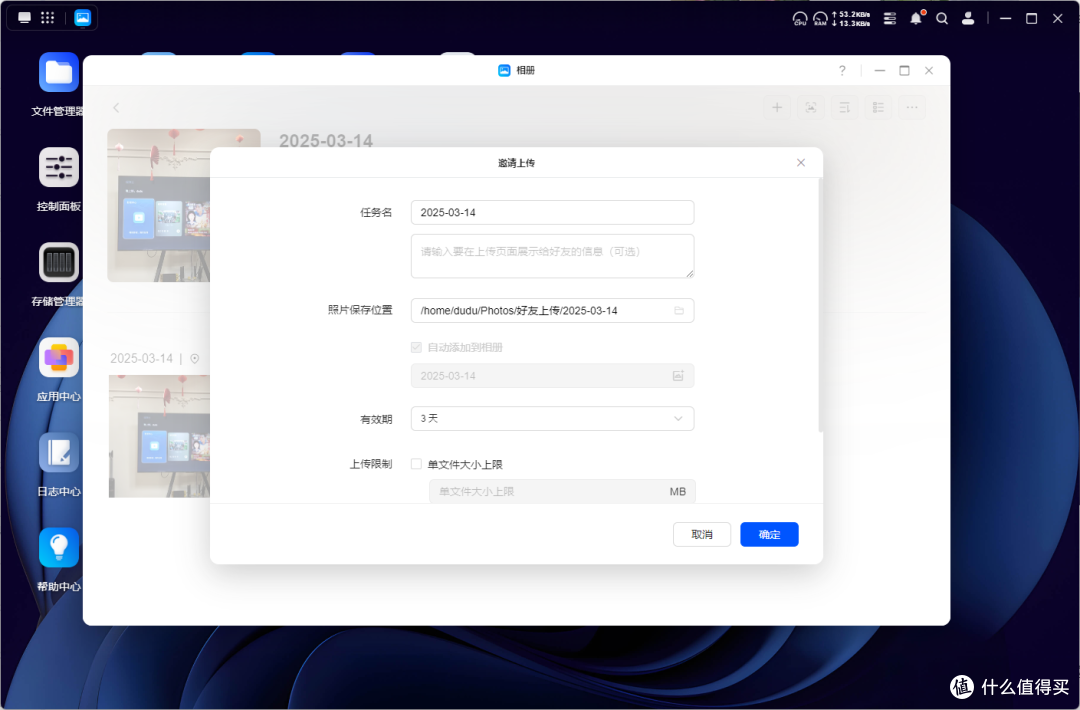Screen dimensions: 1080x710
Task: Switch to 相册 app in the top taskbar
Action: pyautogui.click(x=83, y=18)
